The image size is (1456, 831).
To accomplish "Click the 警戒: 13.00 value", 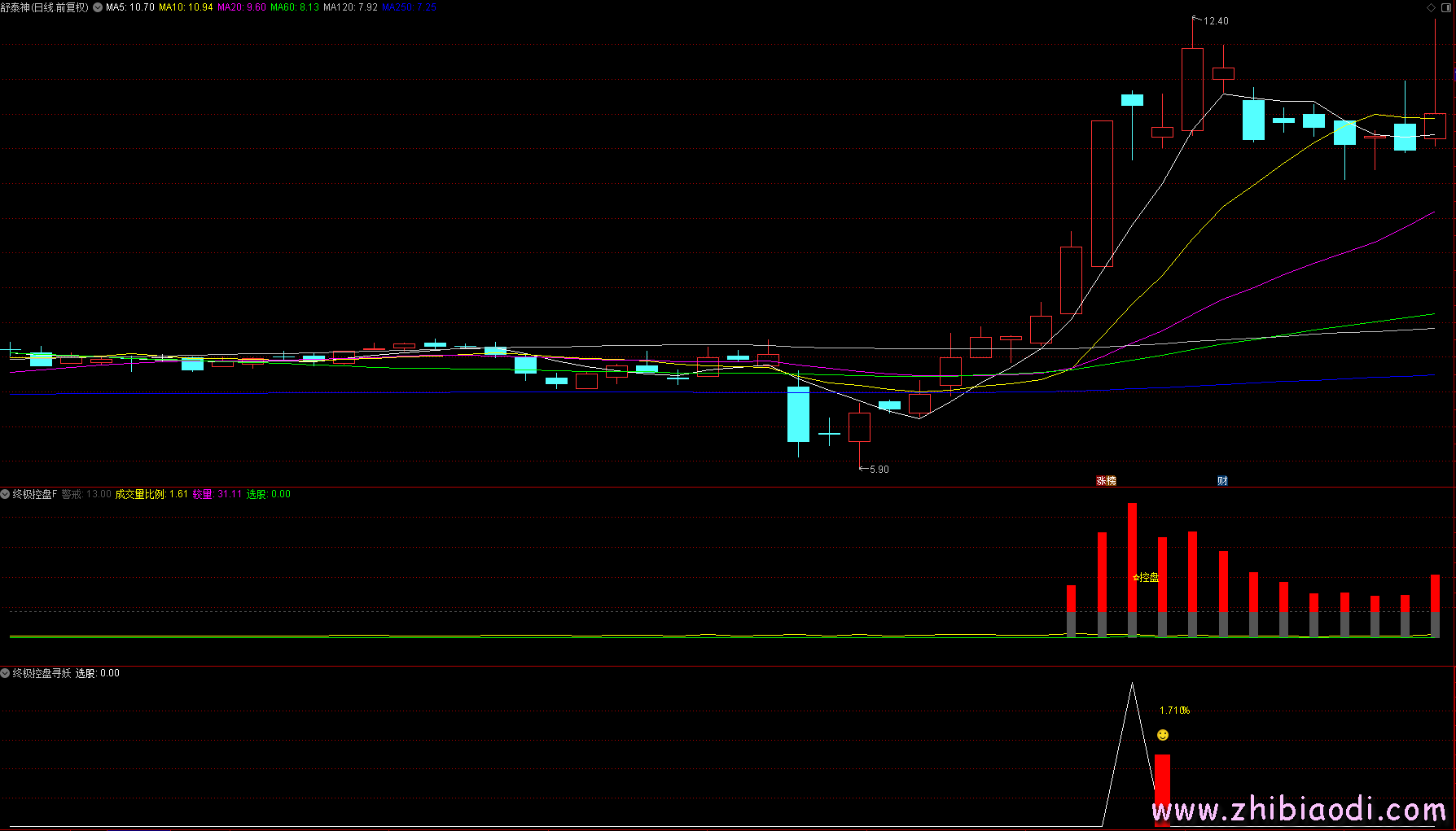I will click(86, 494).
